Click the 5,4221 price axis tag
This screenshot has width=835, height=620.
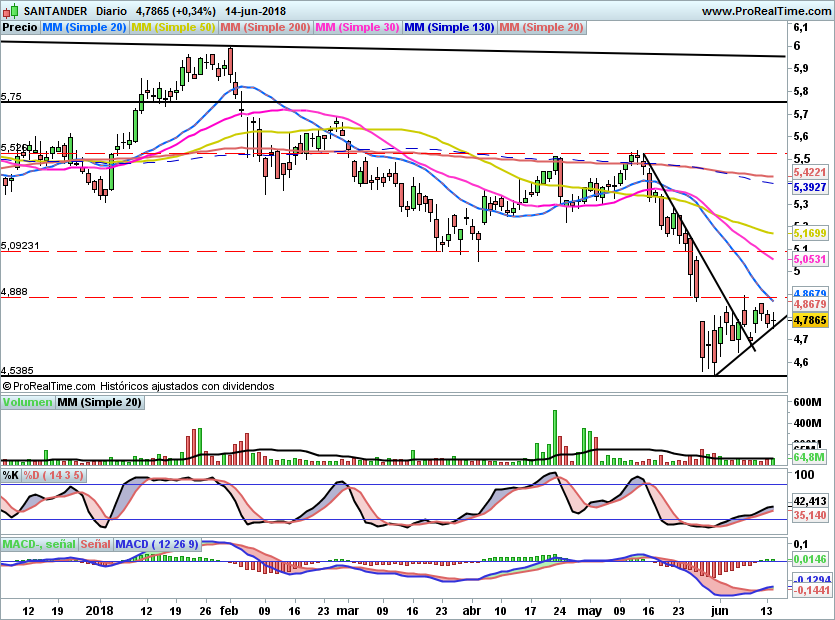pos(807,172)
